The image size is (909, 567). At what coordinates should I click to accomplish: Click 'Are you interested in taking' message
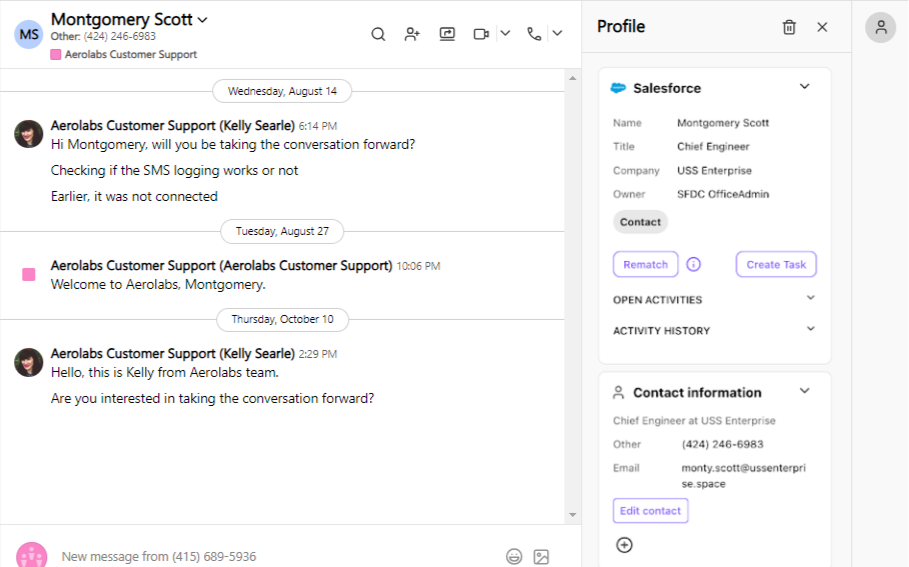(x=212, y=399)
